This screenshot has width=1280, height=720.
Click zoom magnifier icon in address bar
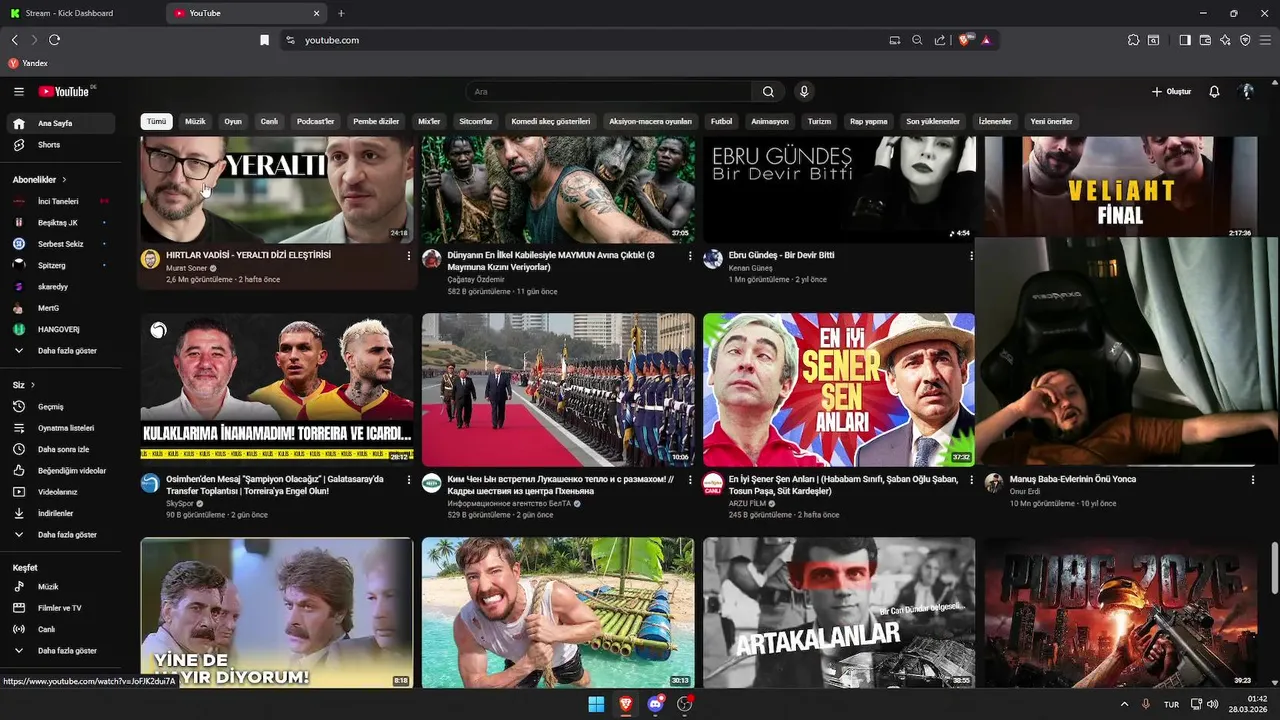(x=917, y=40)
